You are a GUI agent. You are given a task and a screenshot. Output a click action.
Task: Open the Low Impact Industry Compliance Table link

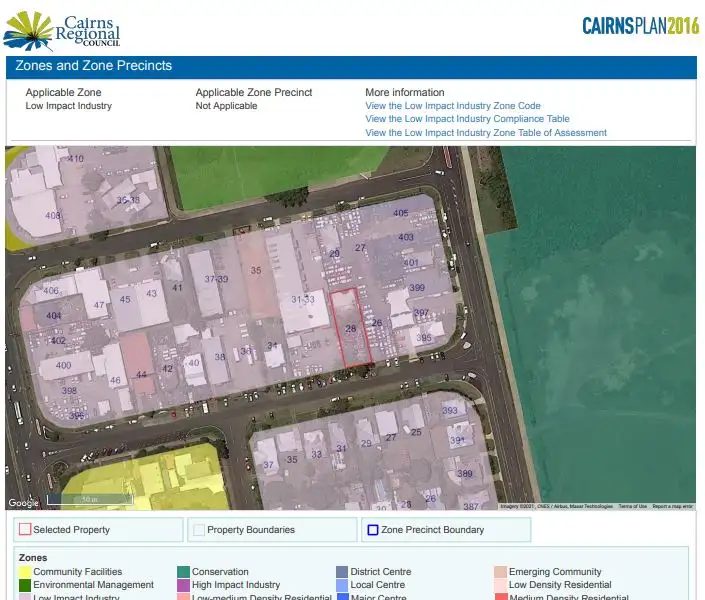coord(467,119)
